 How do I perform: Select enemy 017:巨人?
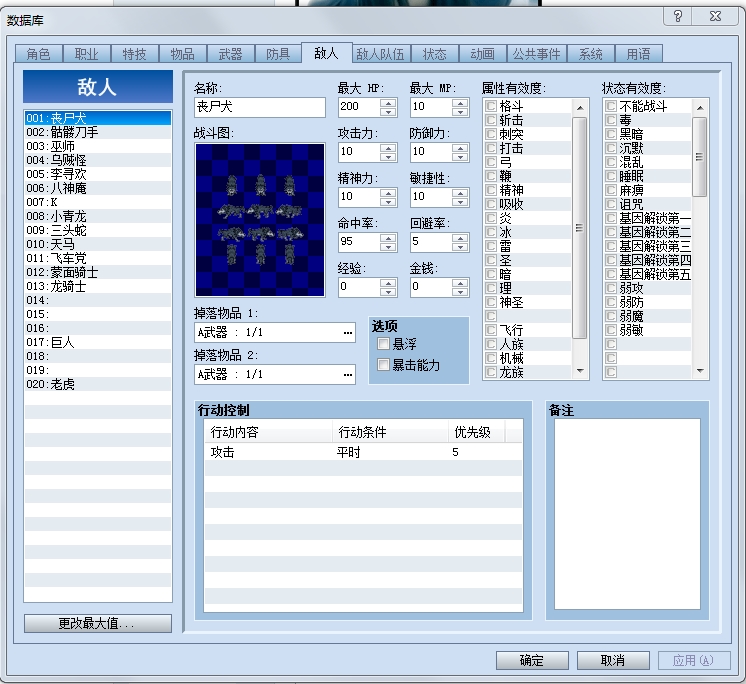tap(98, 342)
